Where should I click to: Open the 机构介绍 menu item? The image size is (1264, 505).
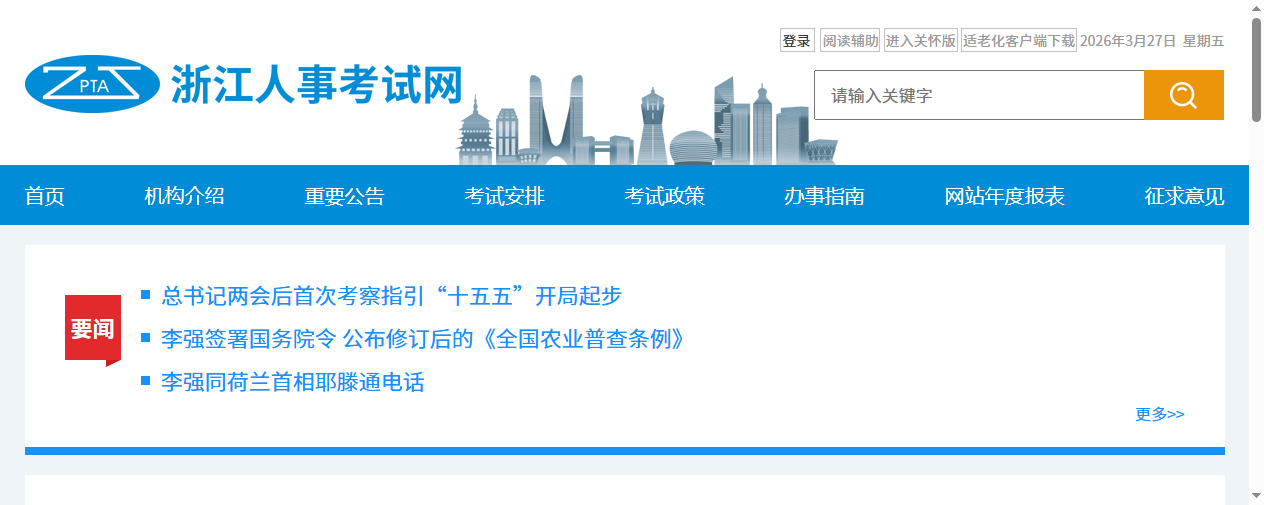(x=184, y=196)
